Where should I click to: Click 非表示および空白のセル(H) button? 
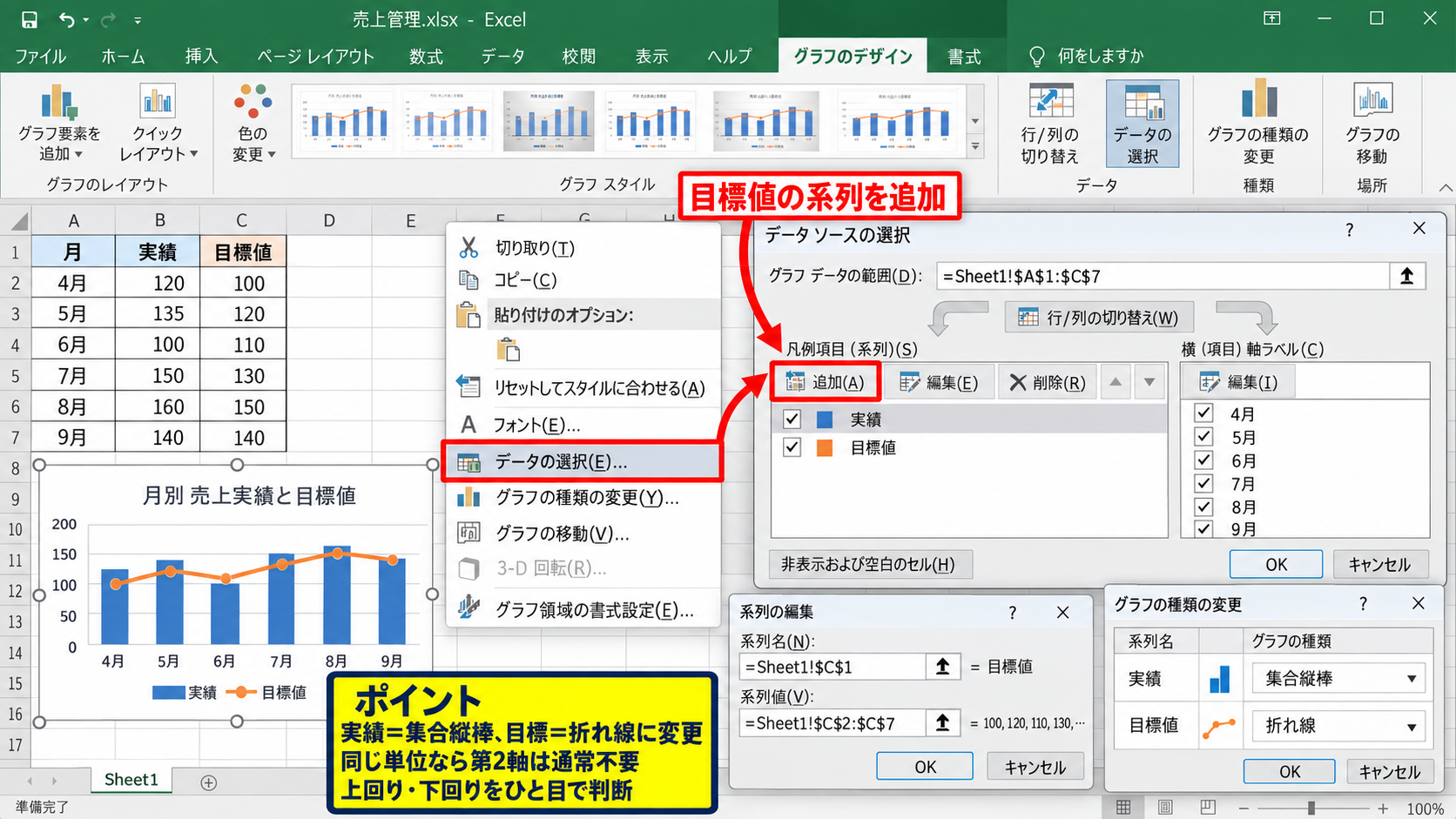tap(870, 565)
